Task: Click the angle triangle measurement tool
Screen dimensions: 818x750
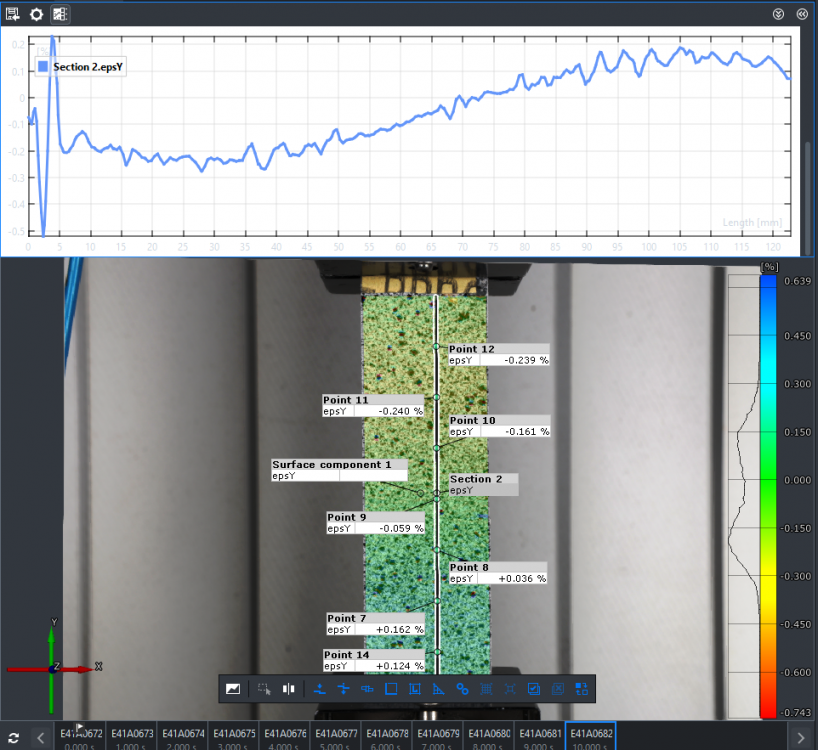Action: [438, 689]
